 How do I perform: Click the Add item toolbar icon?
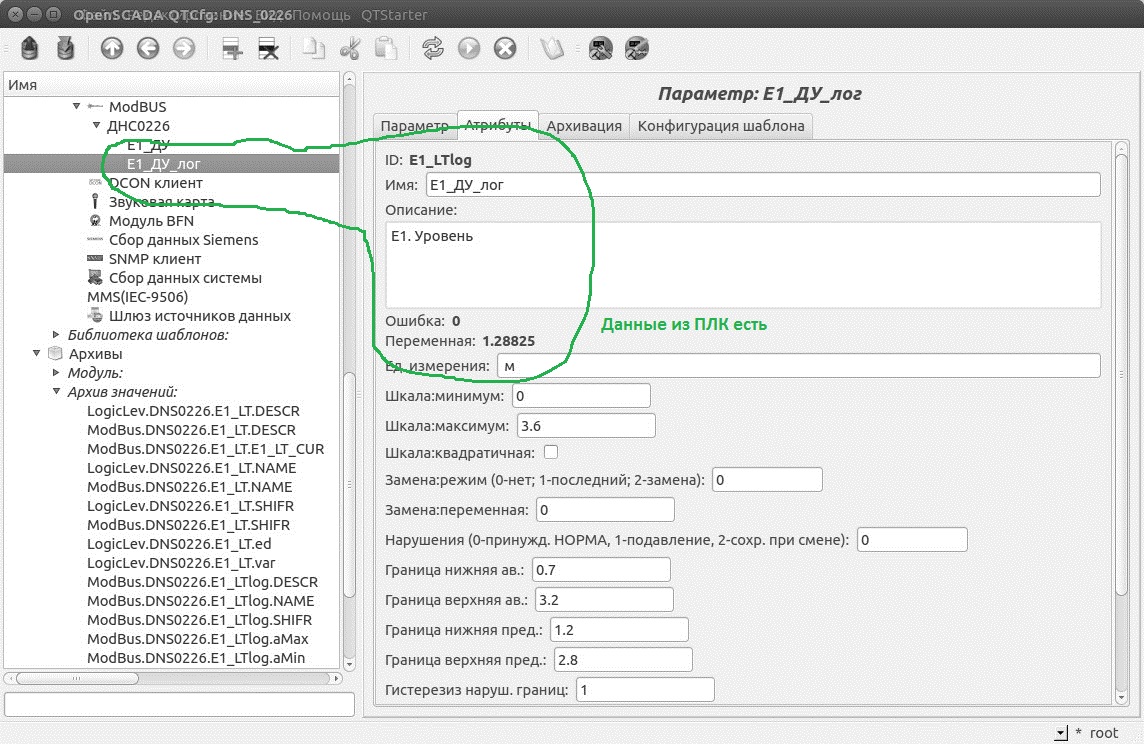233,48
